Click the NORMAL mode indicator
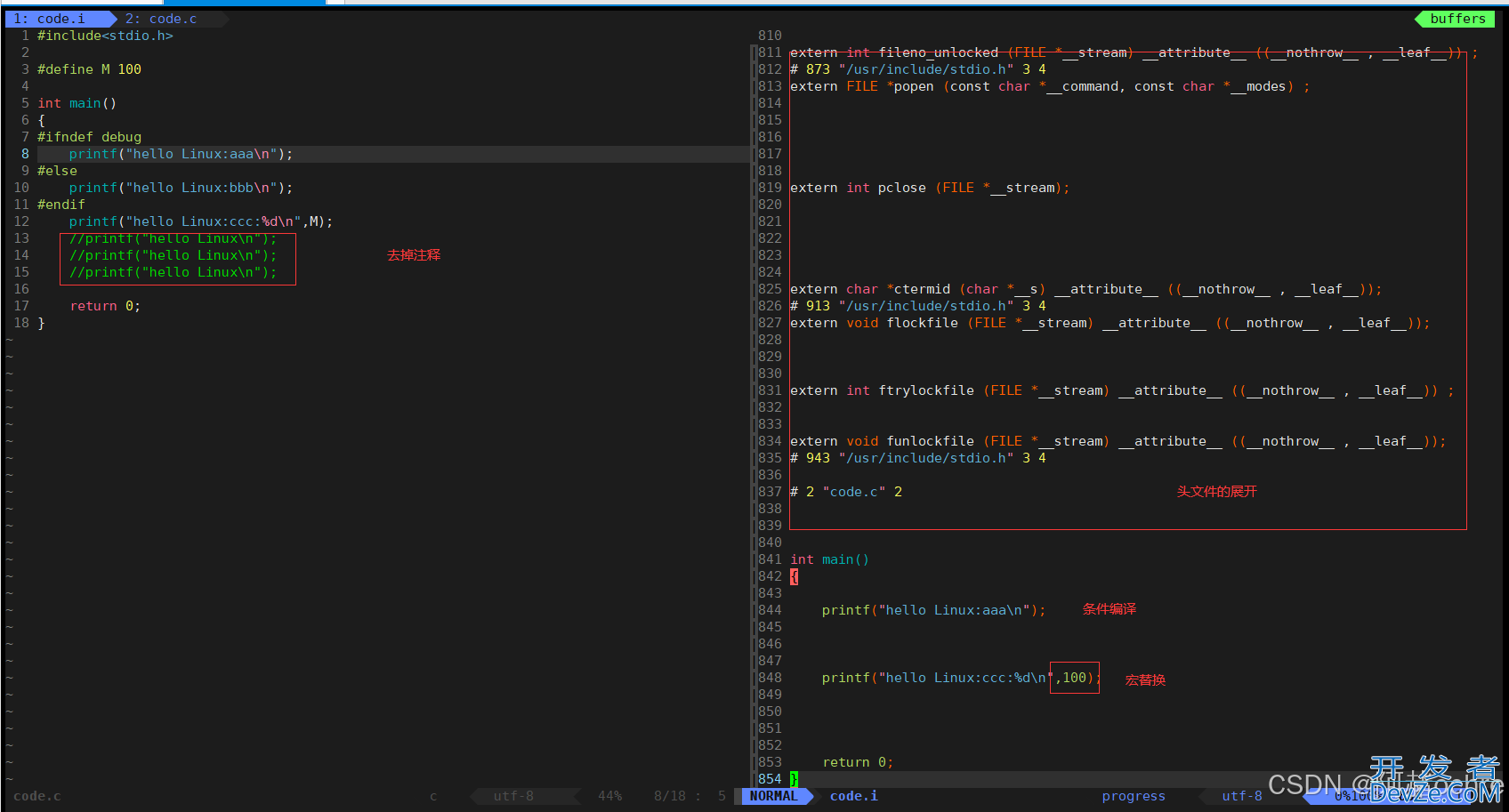This screenshot has height=812, width=1509. click(773, 796)
